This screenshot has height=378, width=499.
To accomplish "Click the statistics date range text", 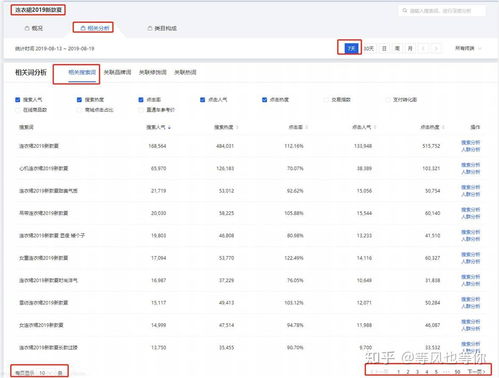I will coord(55,49).
